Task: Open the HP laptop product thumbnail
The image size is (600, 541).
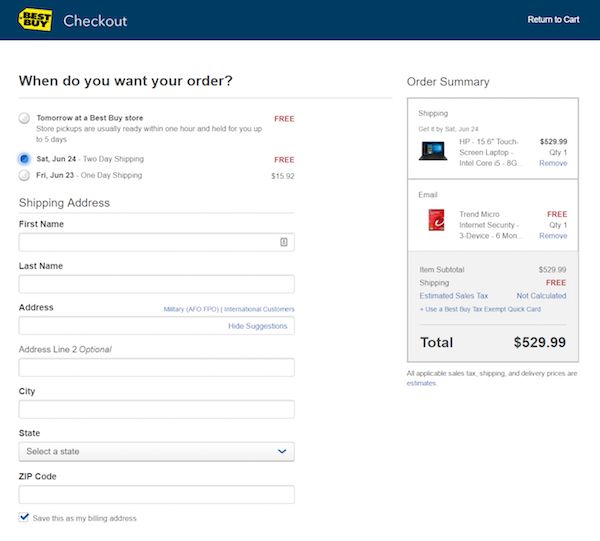Action: click(x=433, y=151)
